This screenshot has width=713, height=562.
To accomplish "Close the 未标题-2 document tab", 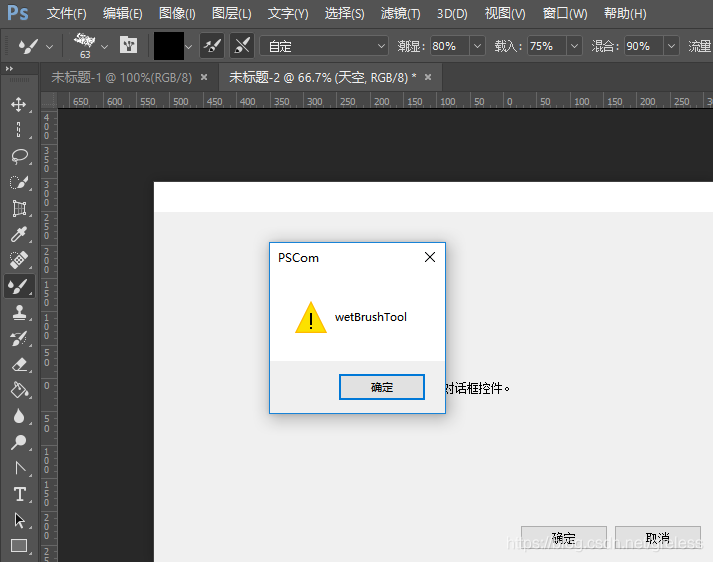I will pyautogui.click(x=428, y=77).
